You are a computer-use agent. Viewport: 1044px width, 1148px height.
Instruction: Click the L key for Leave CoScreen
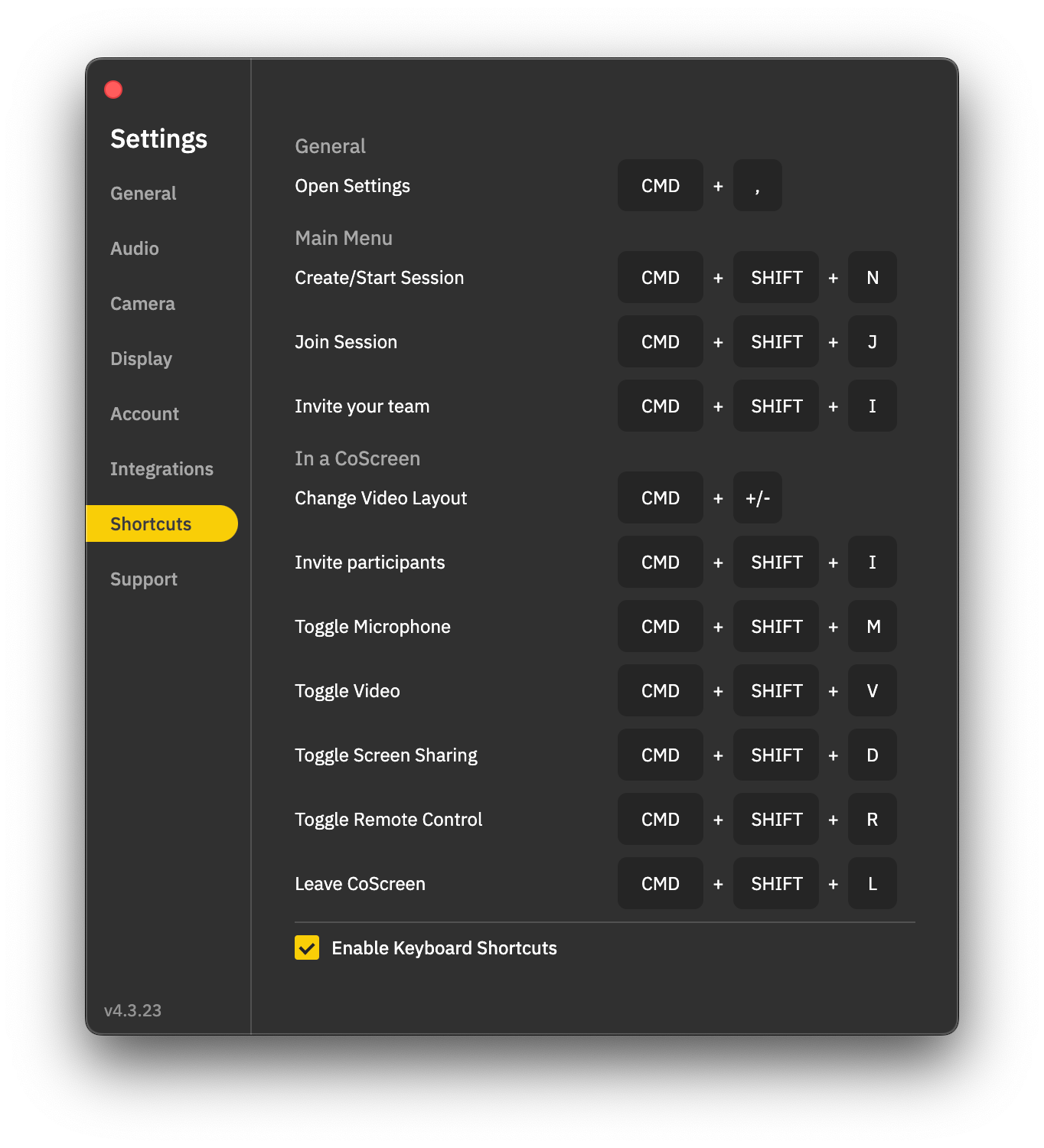pyautogui.click(x=873, y=883)
